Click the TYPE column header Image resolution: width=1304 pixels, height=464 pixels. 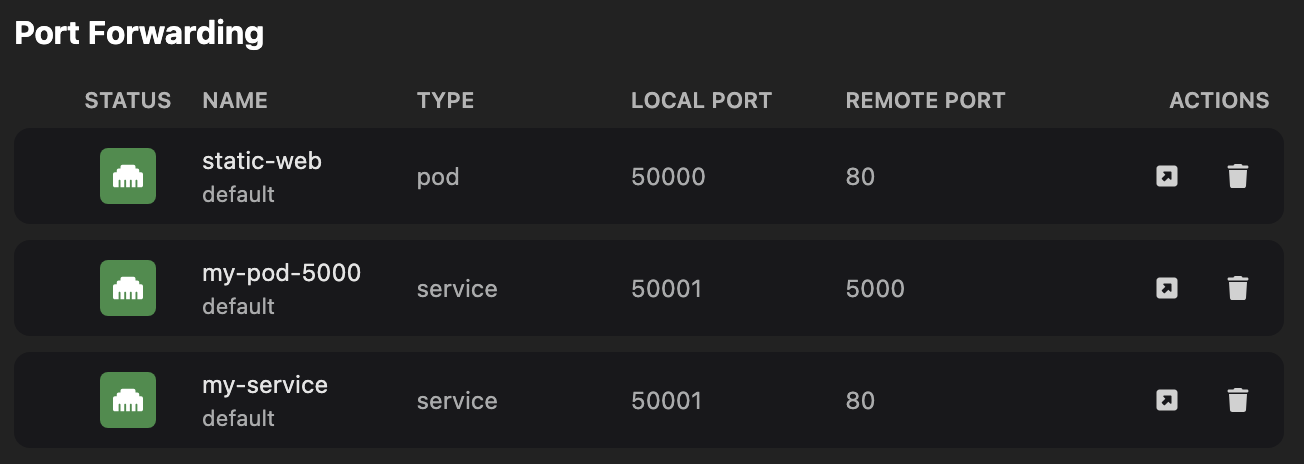[445, 100]
